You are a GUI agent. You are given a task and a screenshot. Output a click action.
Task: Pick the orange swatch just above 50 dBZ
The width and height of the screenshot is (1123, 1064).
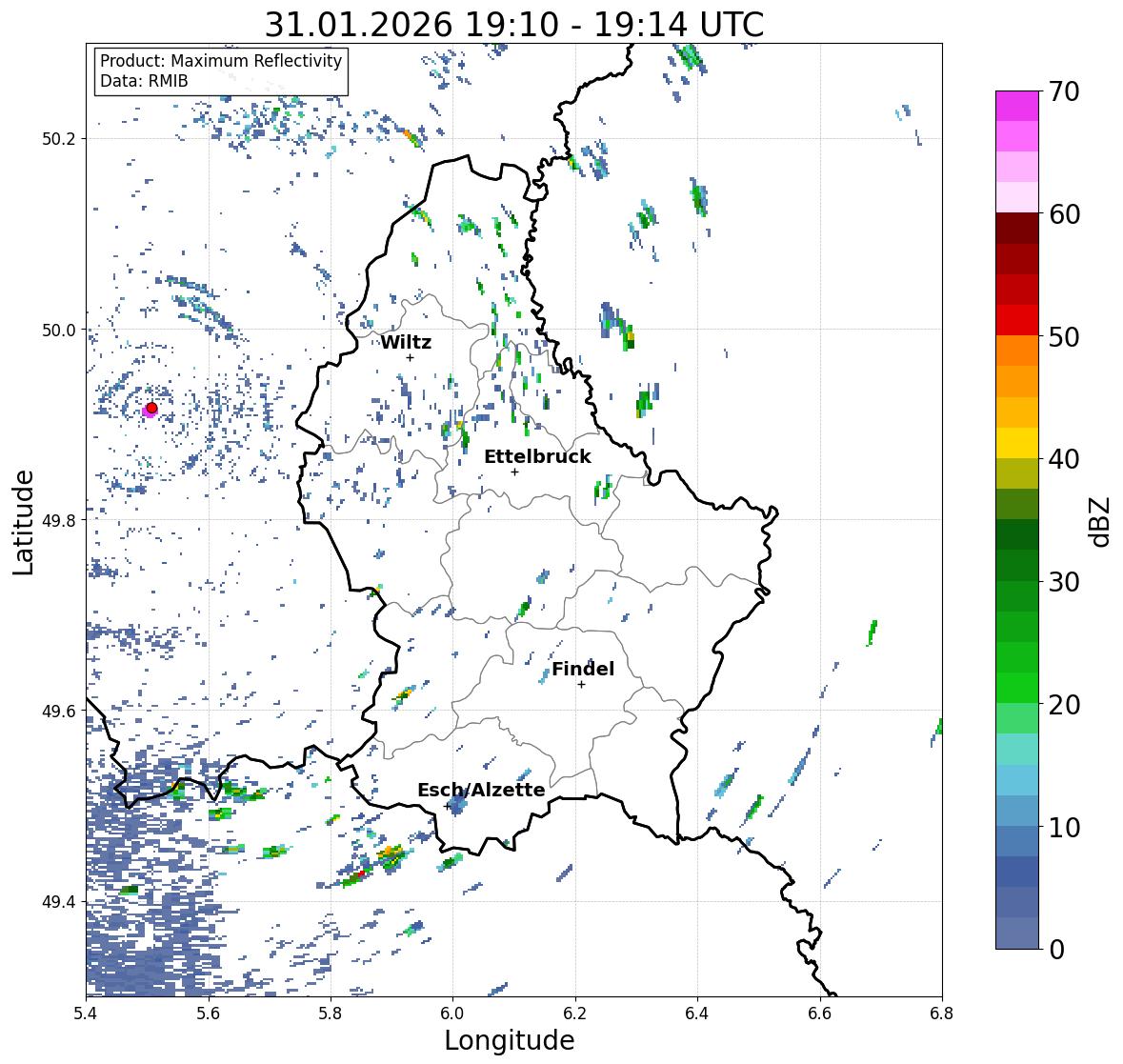point(1017,351)
